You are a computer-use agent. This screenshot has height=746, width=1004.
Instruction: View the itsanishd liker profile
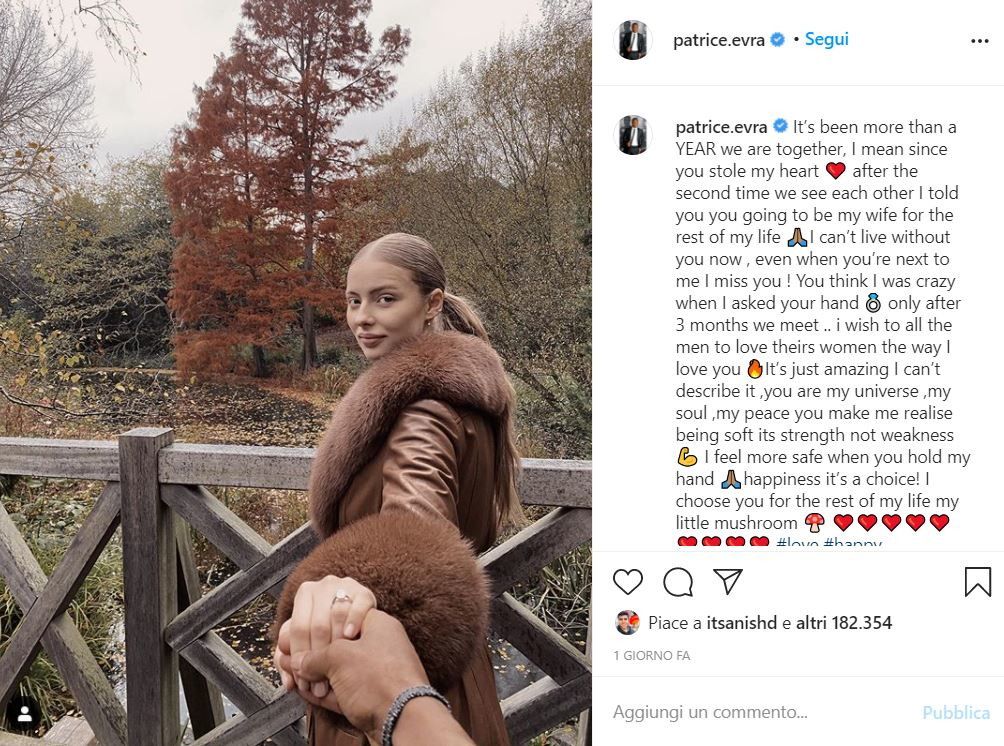[x=736, y=623]
